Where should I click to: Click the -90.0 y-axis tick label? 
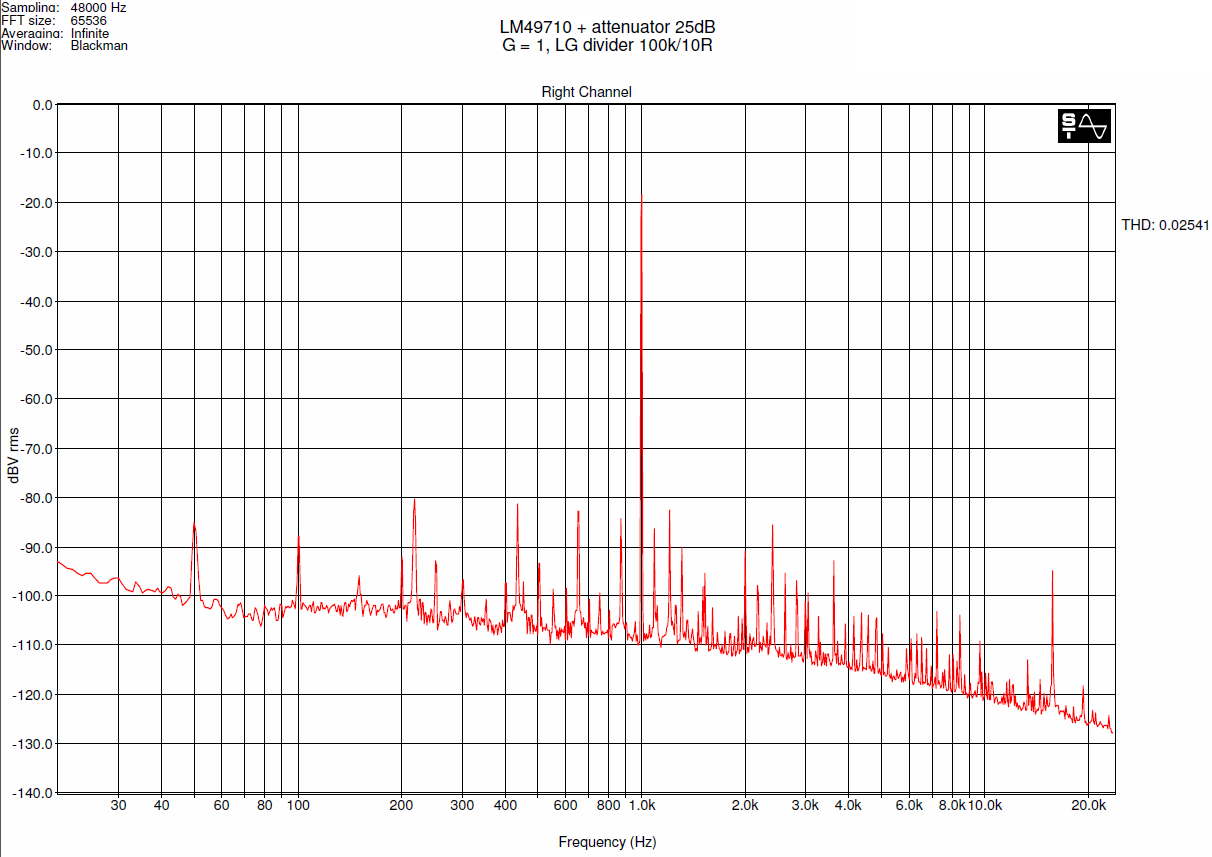(x=36, y=547)
